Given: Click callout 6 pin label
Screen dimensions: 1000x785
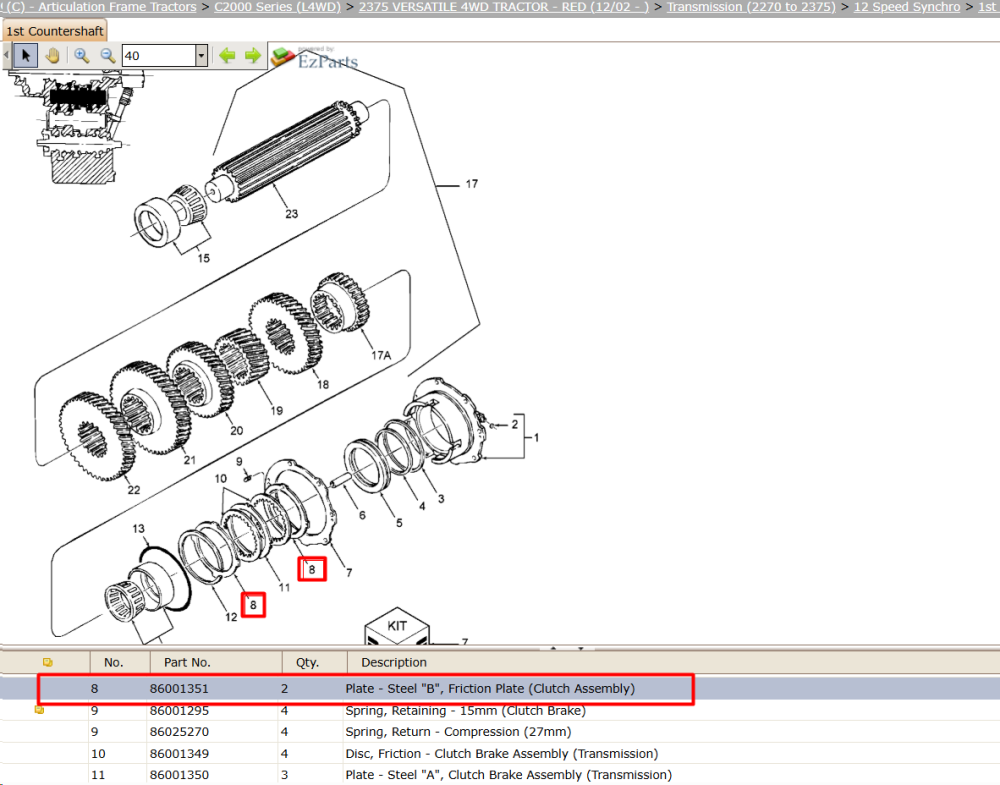Looking at the screenshot, I should (362, 515).
